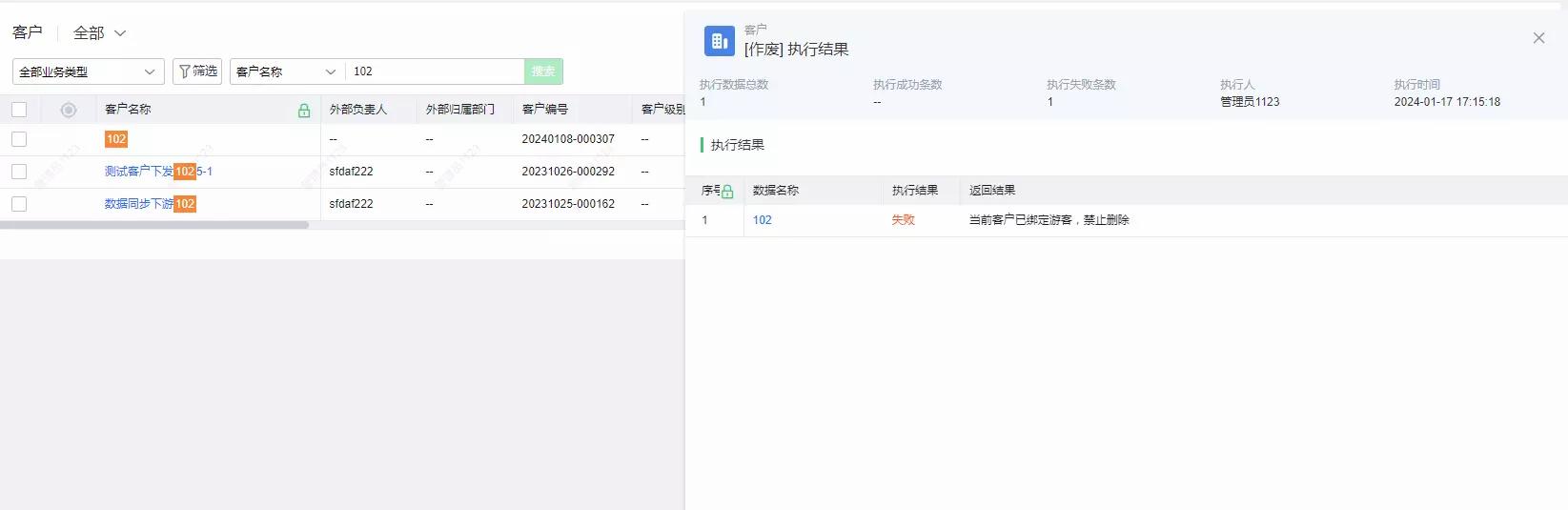Open the 客户名称 search field selector
The image size is (1568, 510).
(x=286, y=71)
